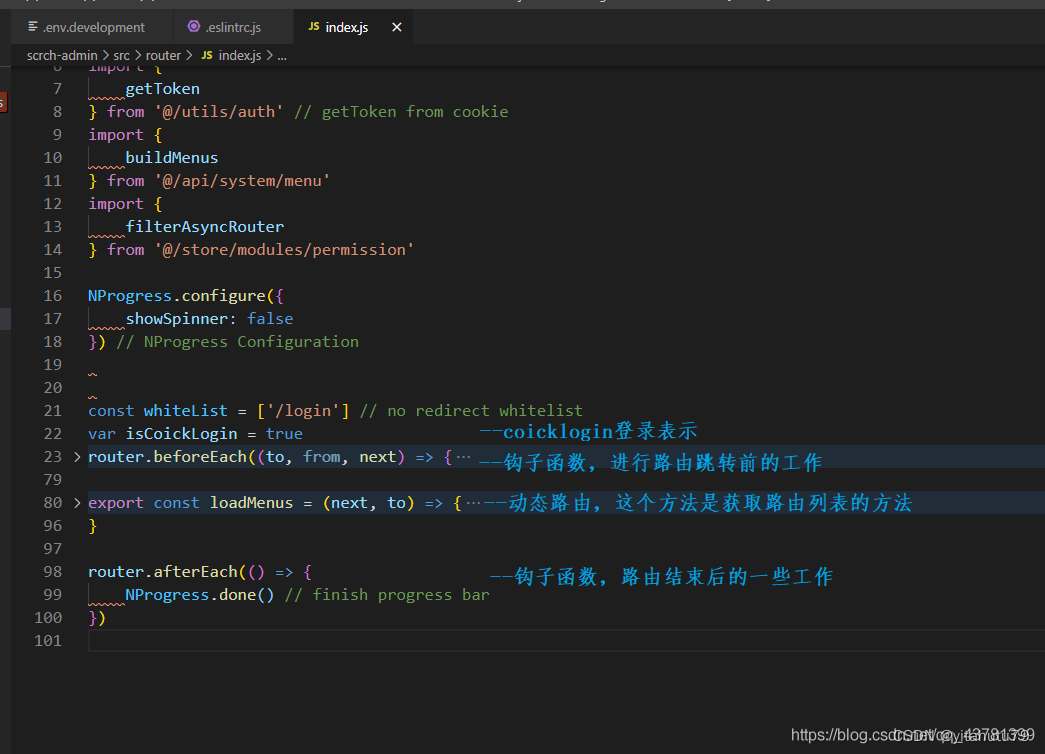Close the index.js editor tab
This screenshot has height=754, width=1045.
click(396, 27)
